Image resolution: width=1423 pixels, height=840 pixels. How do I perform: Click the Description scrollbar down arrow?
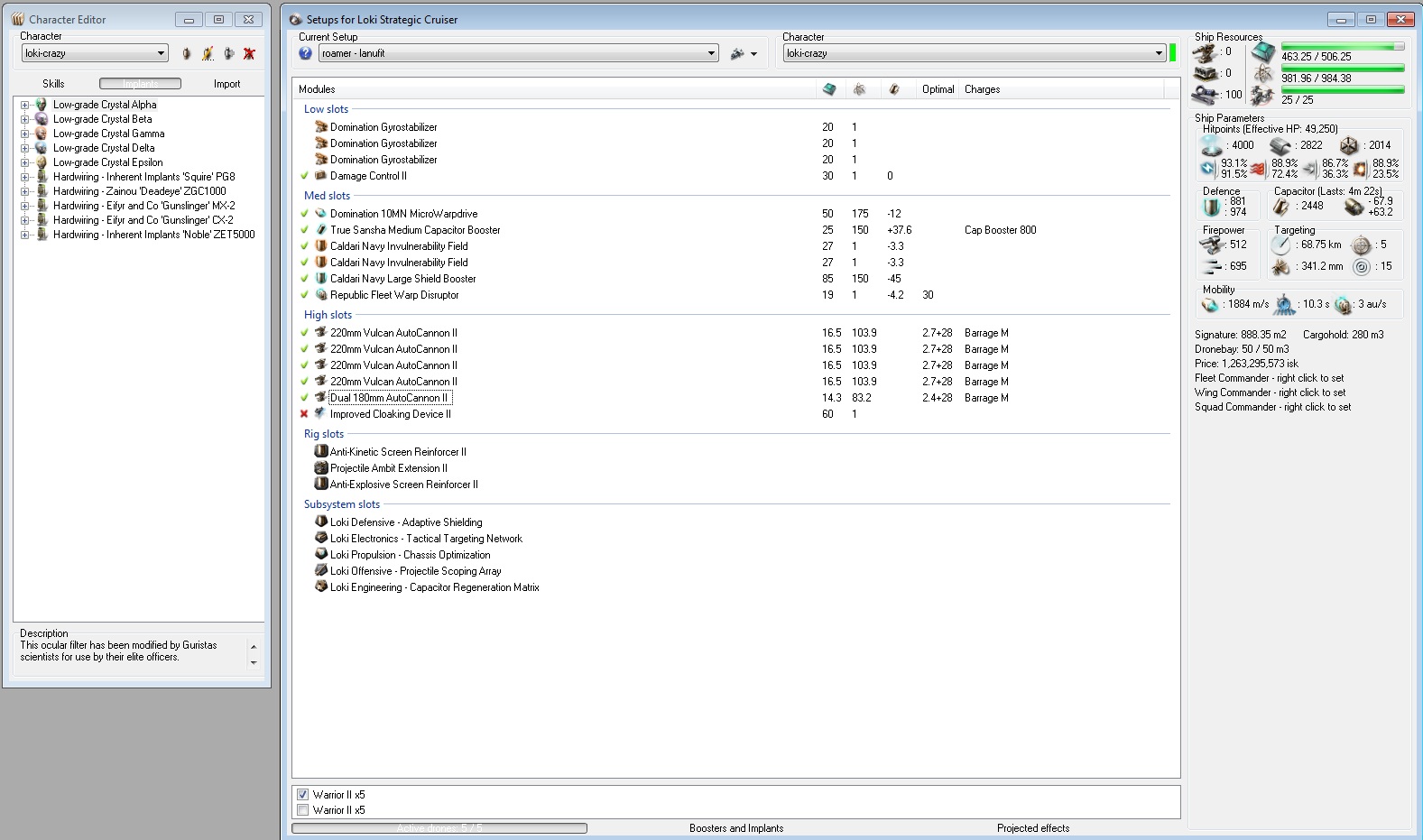pos(254,663)
